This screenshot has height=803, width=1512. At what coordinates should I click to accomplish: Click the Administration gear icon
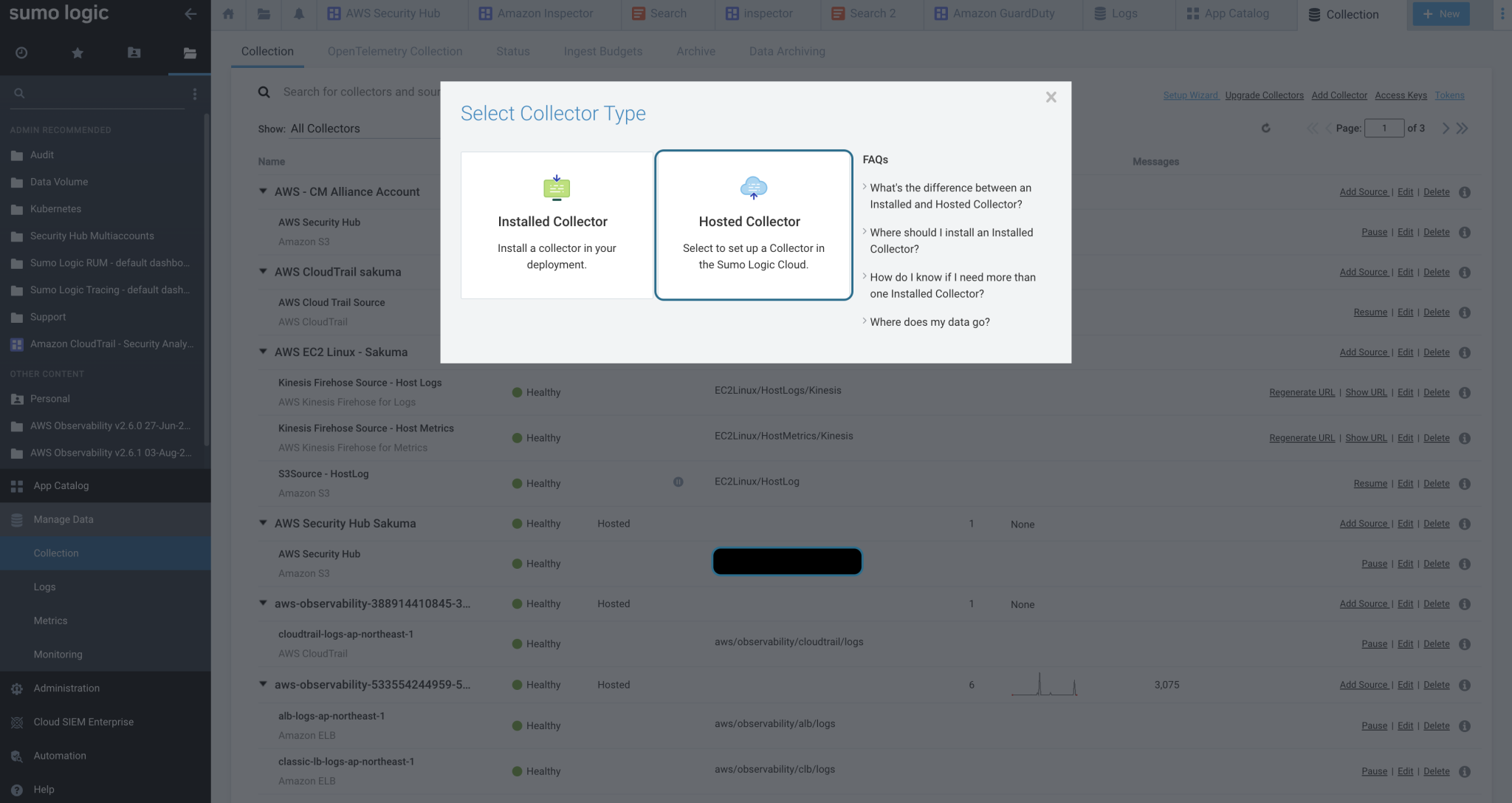point(16,688)
